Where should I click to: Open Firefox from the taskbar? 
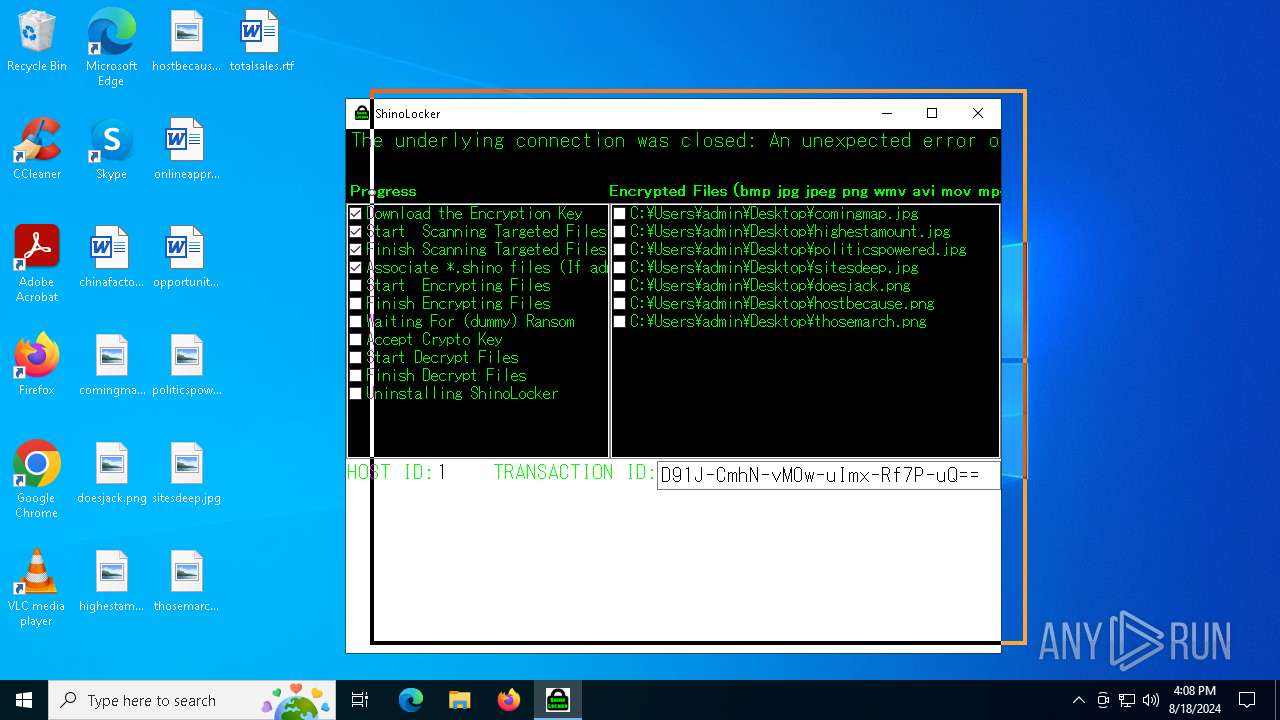(508, 700)
